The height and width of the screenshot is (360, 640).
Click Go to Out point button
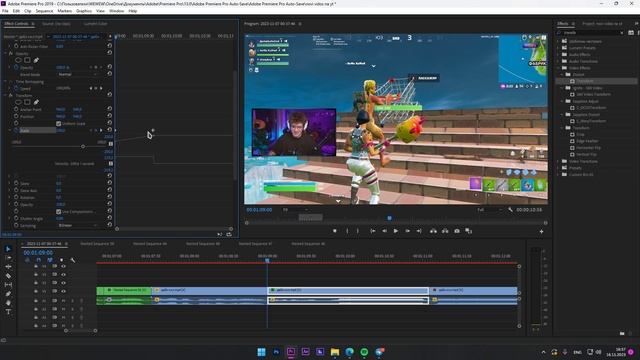419,231
